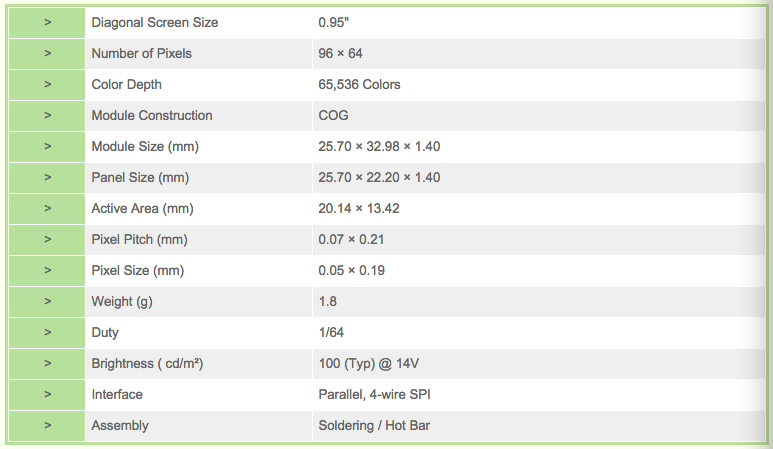Select the Parallel, 4-wire SPI text
This screenshot has width=773, height=449.
[x=374, y=395]
